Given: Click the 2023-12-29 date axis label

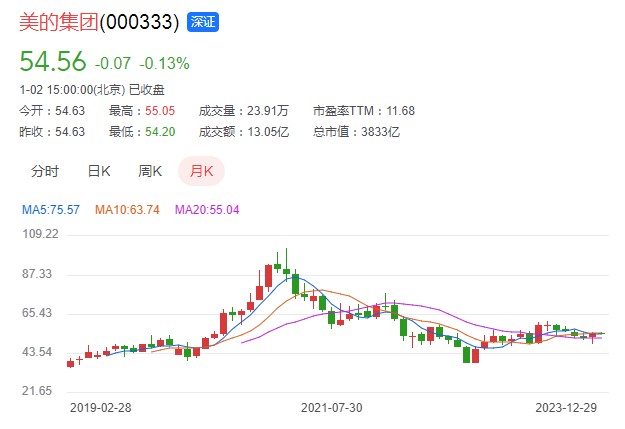Looking at the screenshot, I should click(566, 408).
